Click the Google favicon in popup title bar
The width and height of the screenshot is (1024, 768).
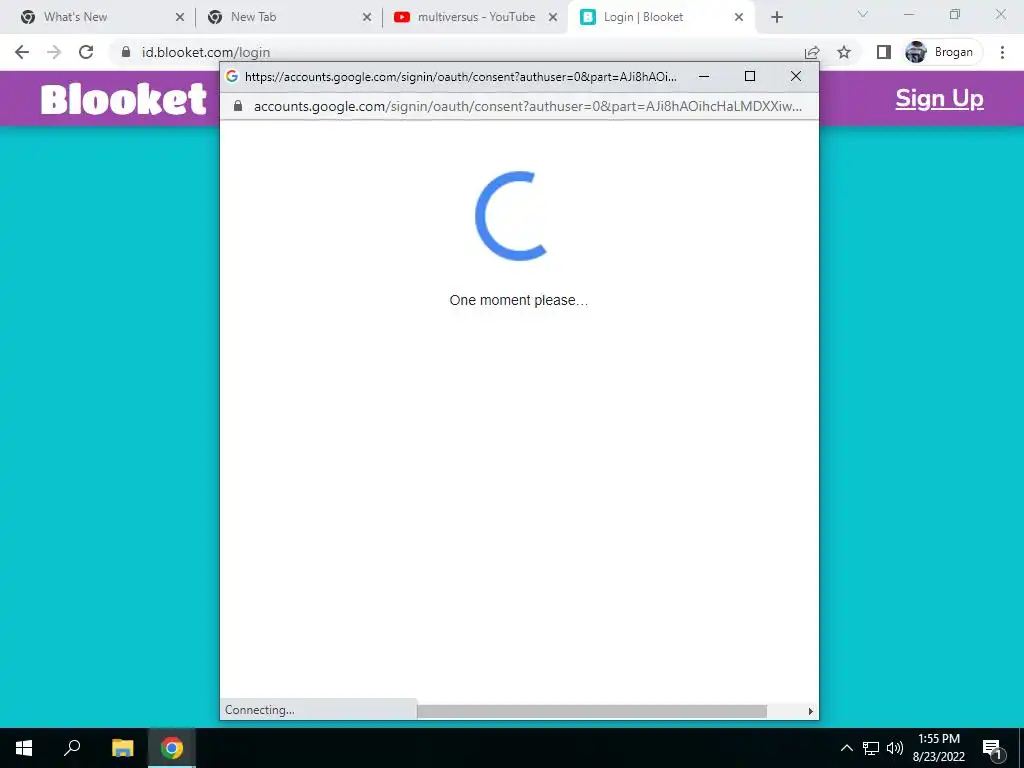click(232, 76)
